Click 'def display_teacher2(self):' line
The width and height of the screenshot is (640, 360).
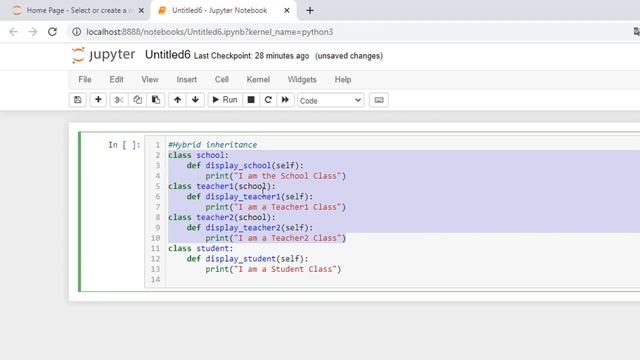[250, 228]
